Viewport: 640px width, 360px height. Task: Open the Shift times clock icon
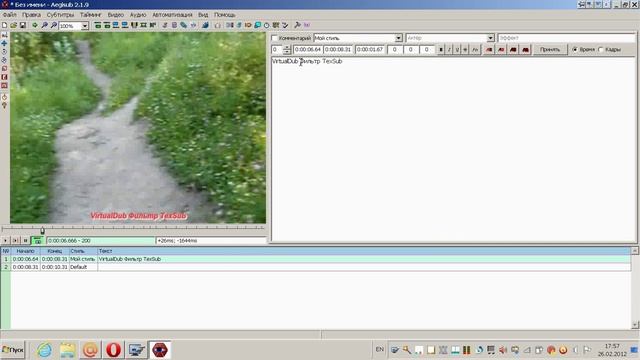(267, 25)
